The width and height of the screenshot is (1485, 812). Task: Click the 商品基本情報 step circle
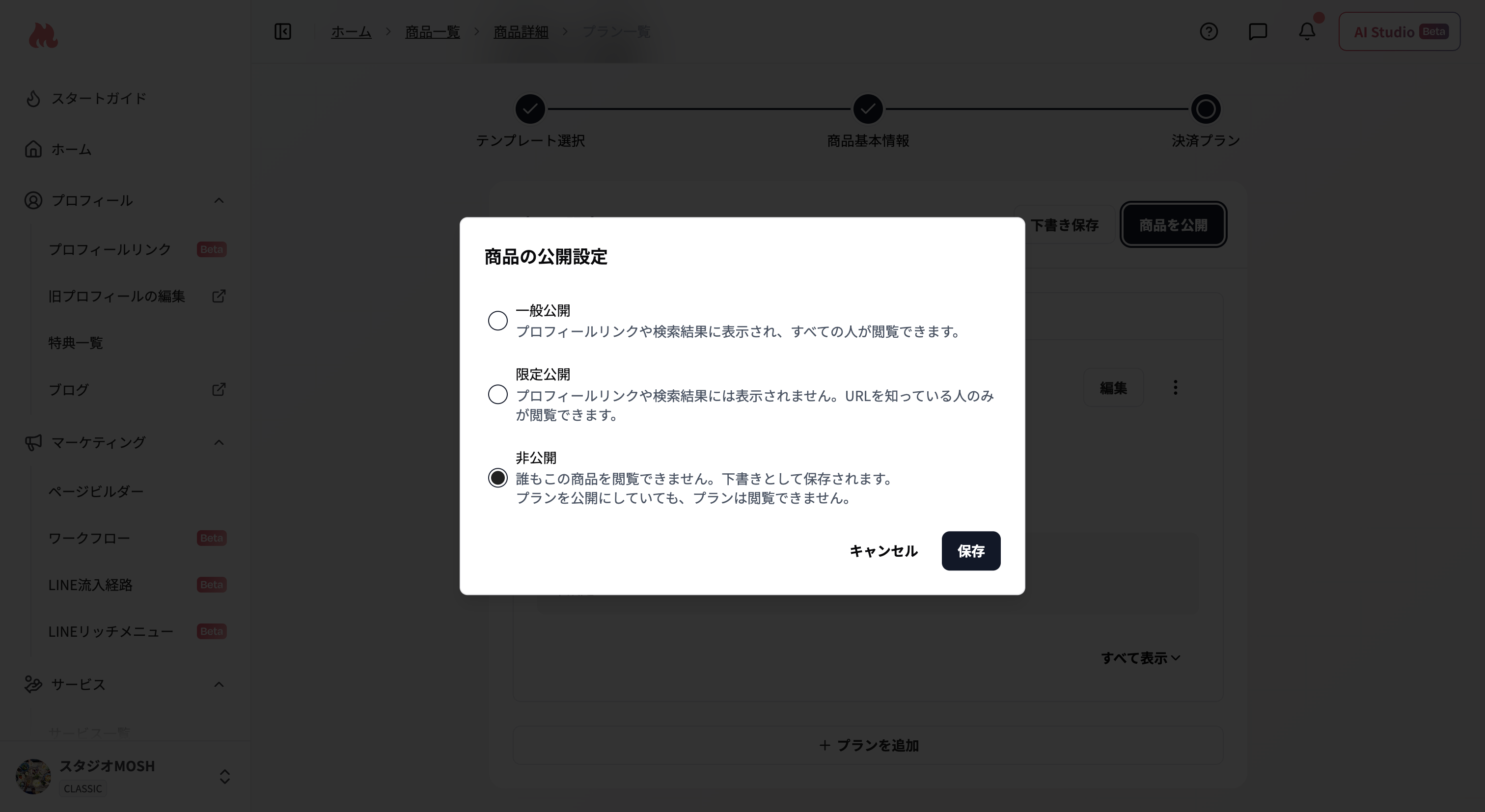pyautogui.click(x=868, y=109)
